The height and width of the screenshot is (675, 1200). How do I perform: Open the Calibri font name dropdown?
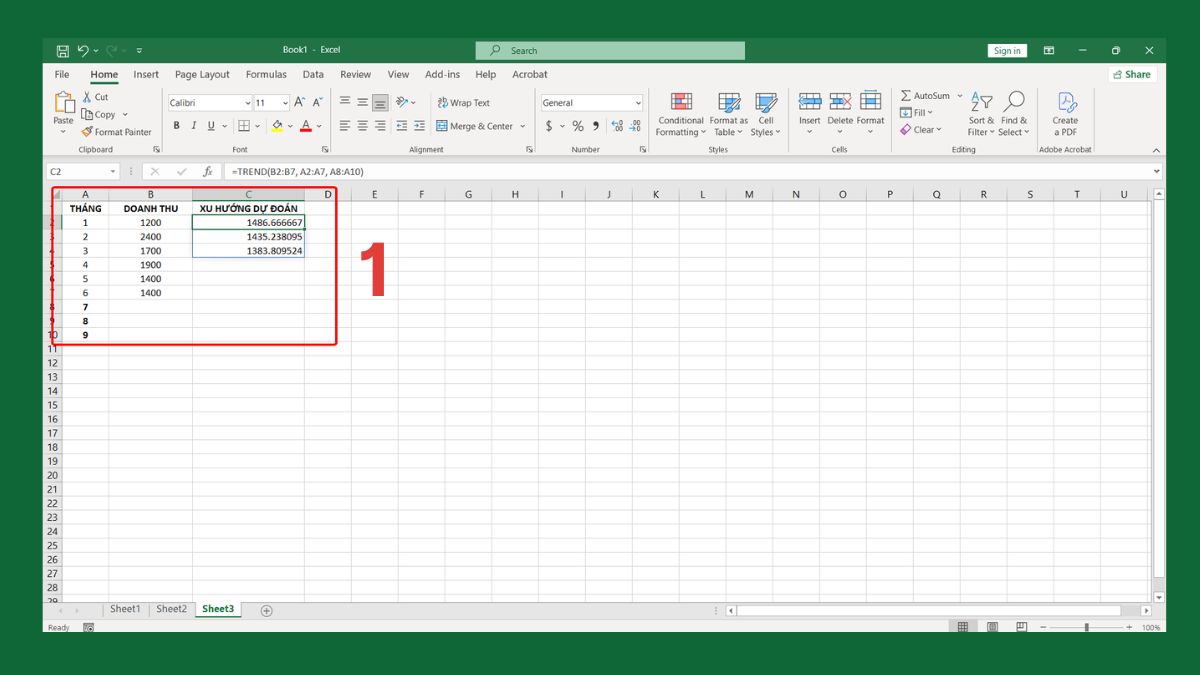tap(247, 103)
